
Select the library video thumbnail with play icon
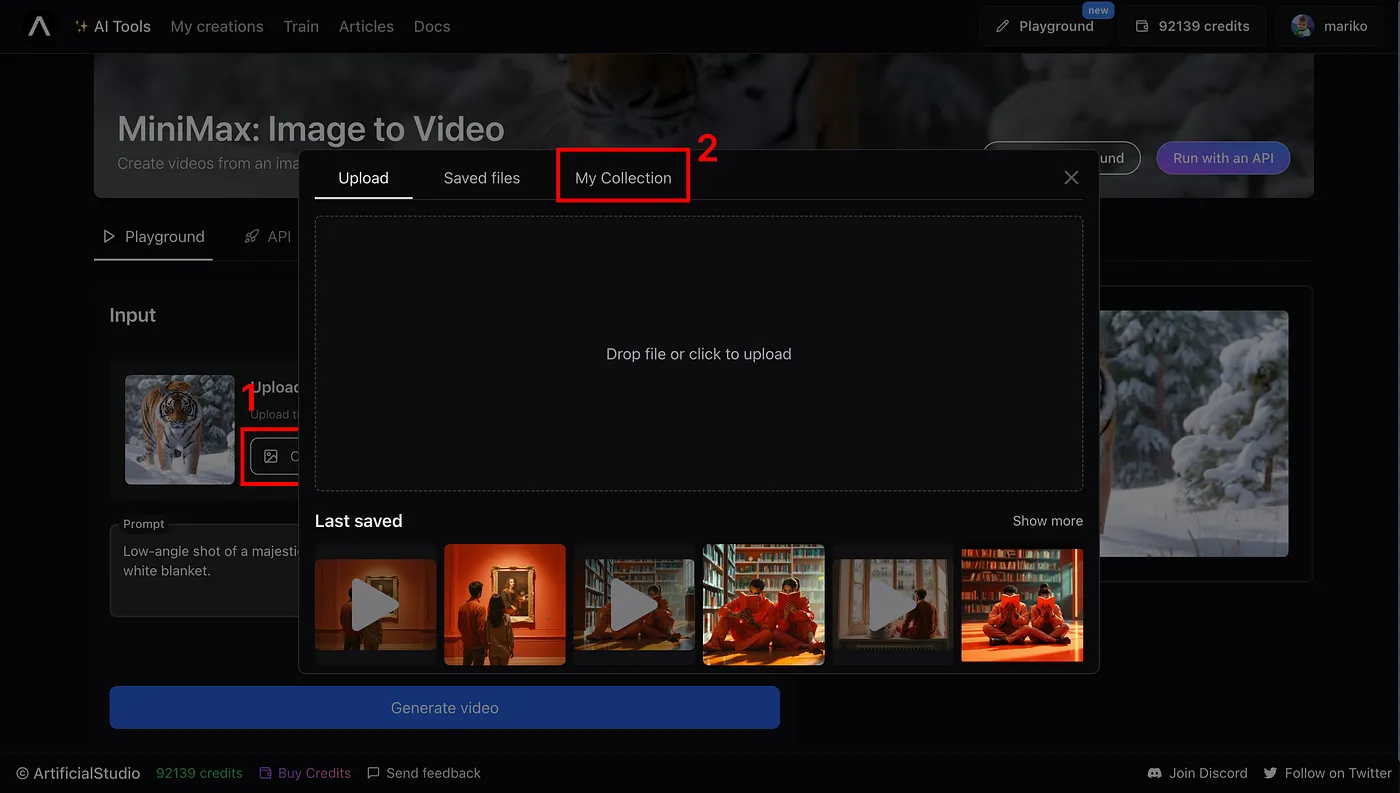634,605
